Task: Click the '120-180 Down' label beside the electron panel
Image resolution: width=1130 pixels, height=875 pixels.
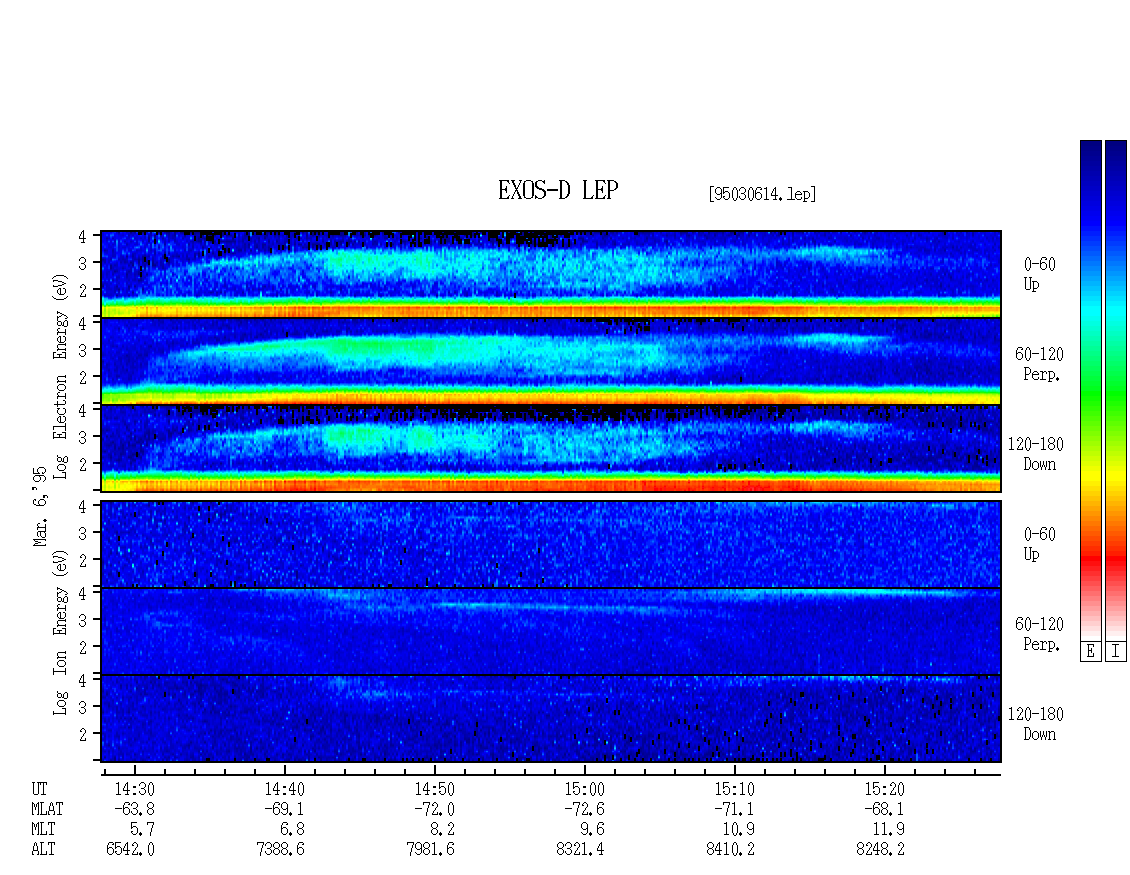Action: pyautogui.click(x=1036, y=454)
